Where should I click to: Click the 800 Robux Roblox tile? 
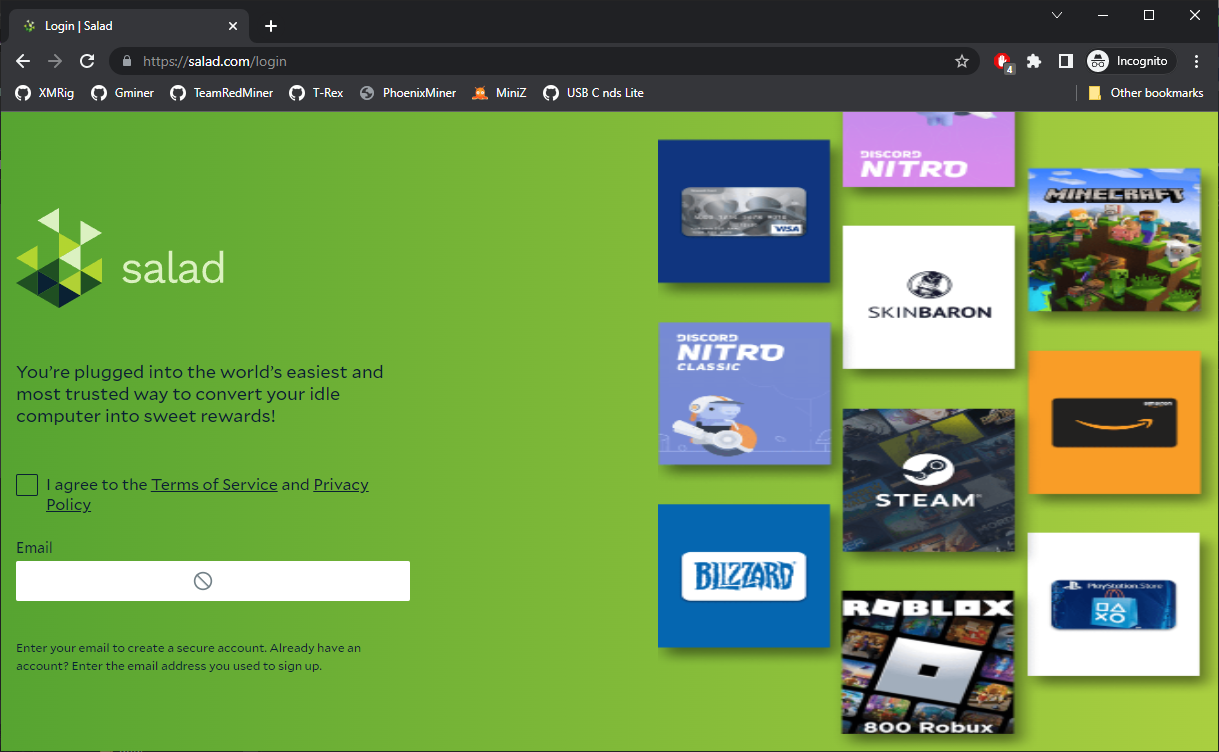coord(929,662)
